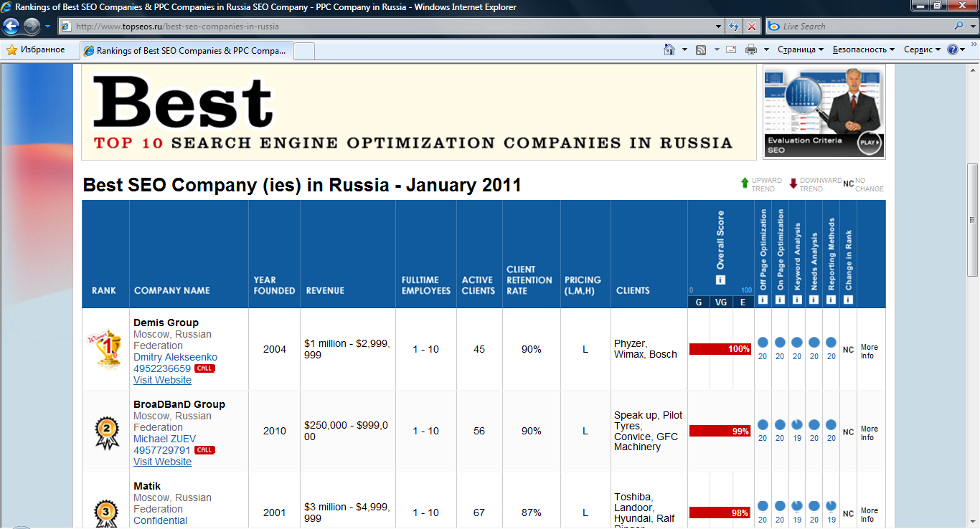Click the rank 1 trophy icon
This screenshot has height=529, width=980.
106,348
